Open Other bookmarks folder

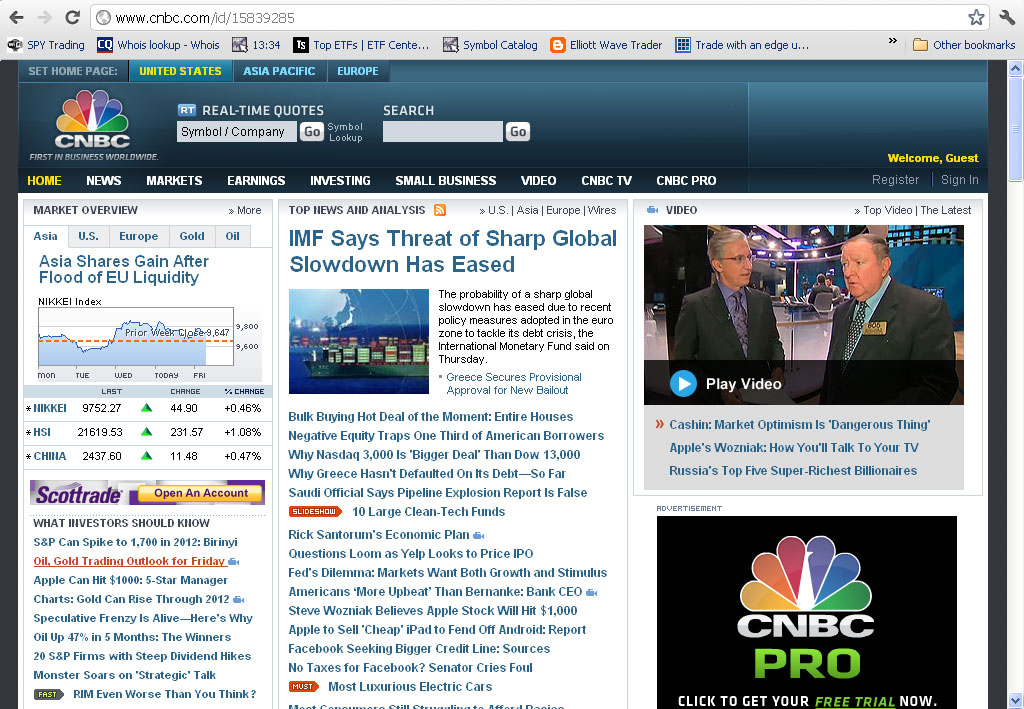[964, 45]
